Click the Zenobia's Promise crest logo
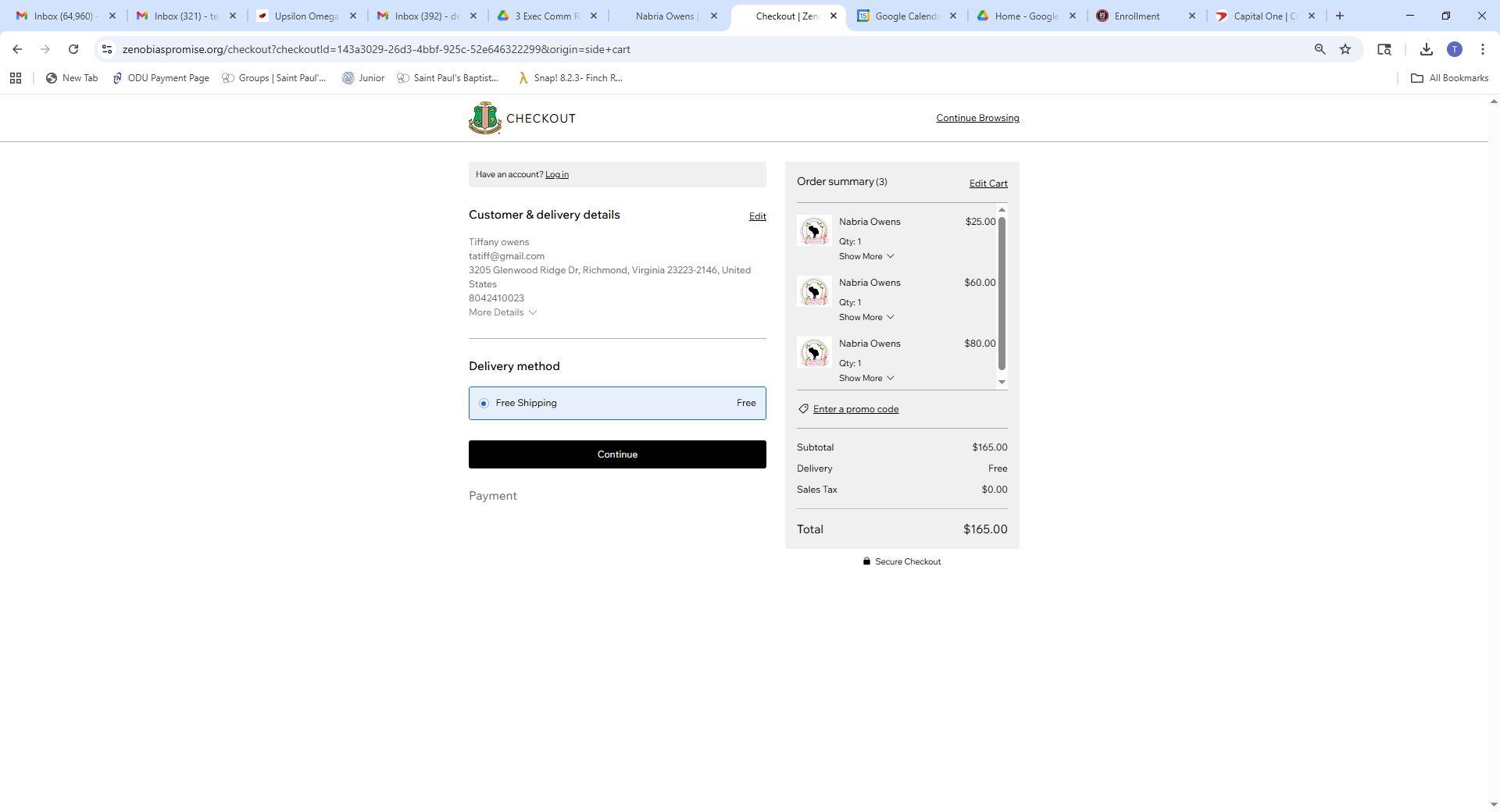Viewport: 1500px width, 812px height. [x=484, y=118]
